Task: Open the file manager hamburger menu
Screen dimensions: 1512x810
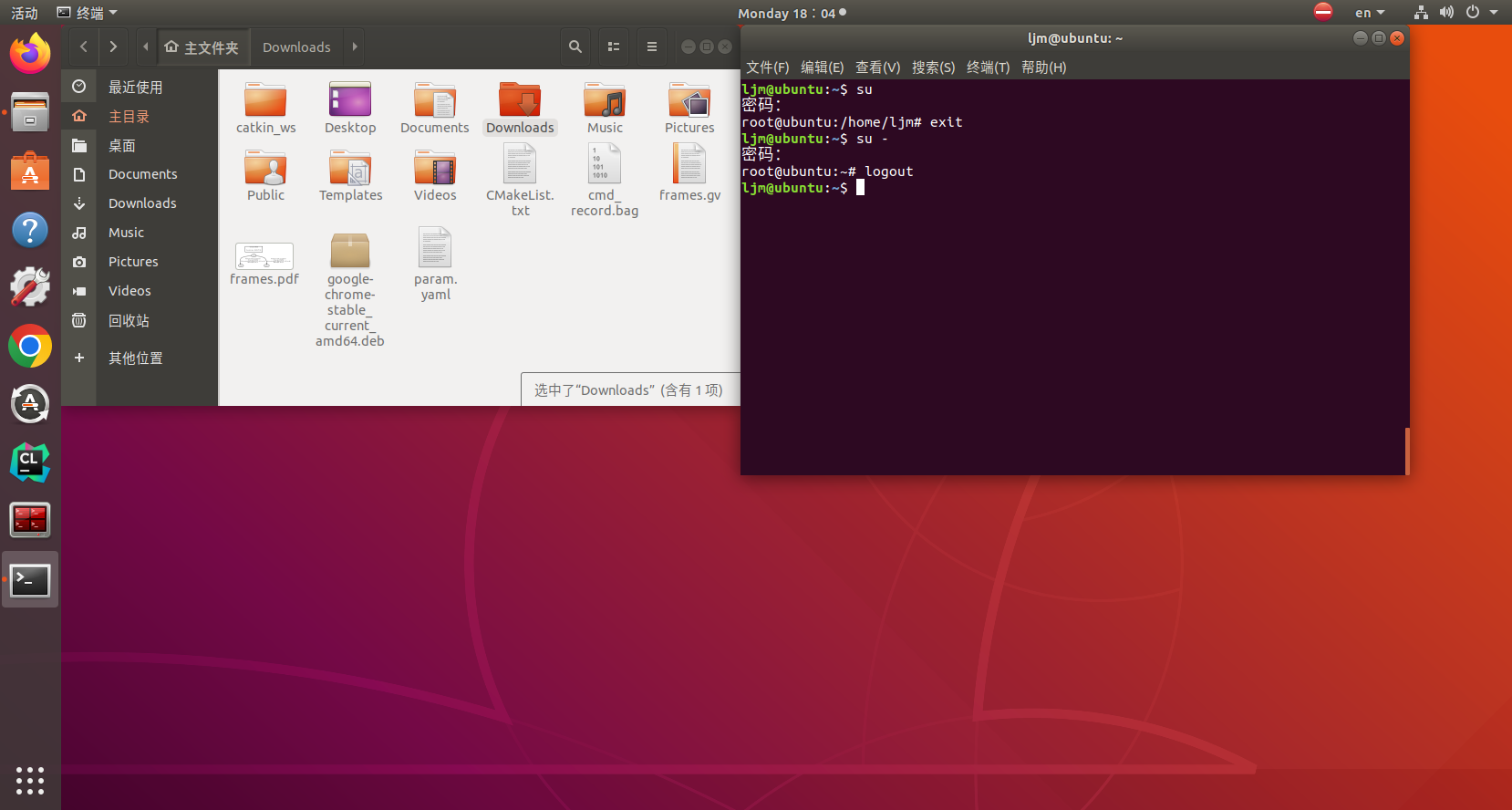Action: (x=651, y=47)
